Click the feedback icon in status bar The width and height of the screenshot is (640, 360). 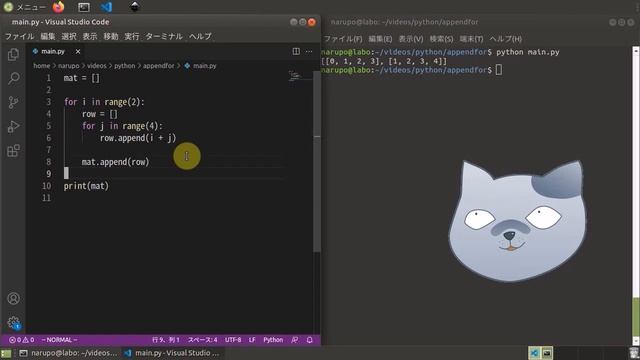(295, 340)
